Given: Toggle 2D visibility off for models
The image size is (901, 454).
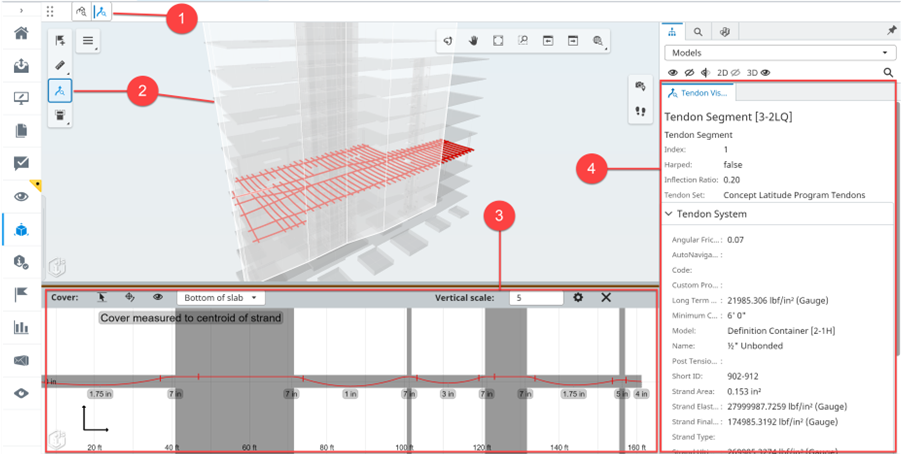Looking at the screenshot, I should pyautogui.click(x=729, y=72).
